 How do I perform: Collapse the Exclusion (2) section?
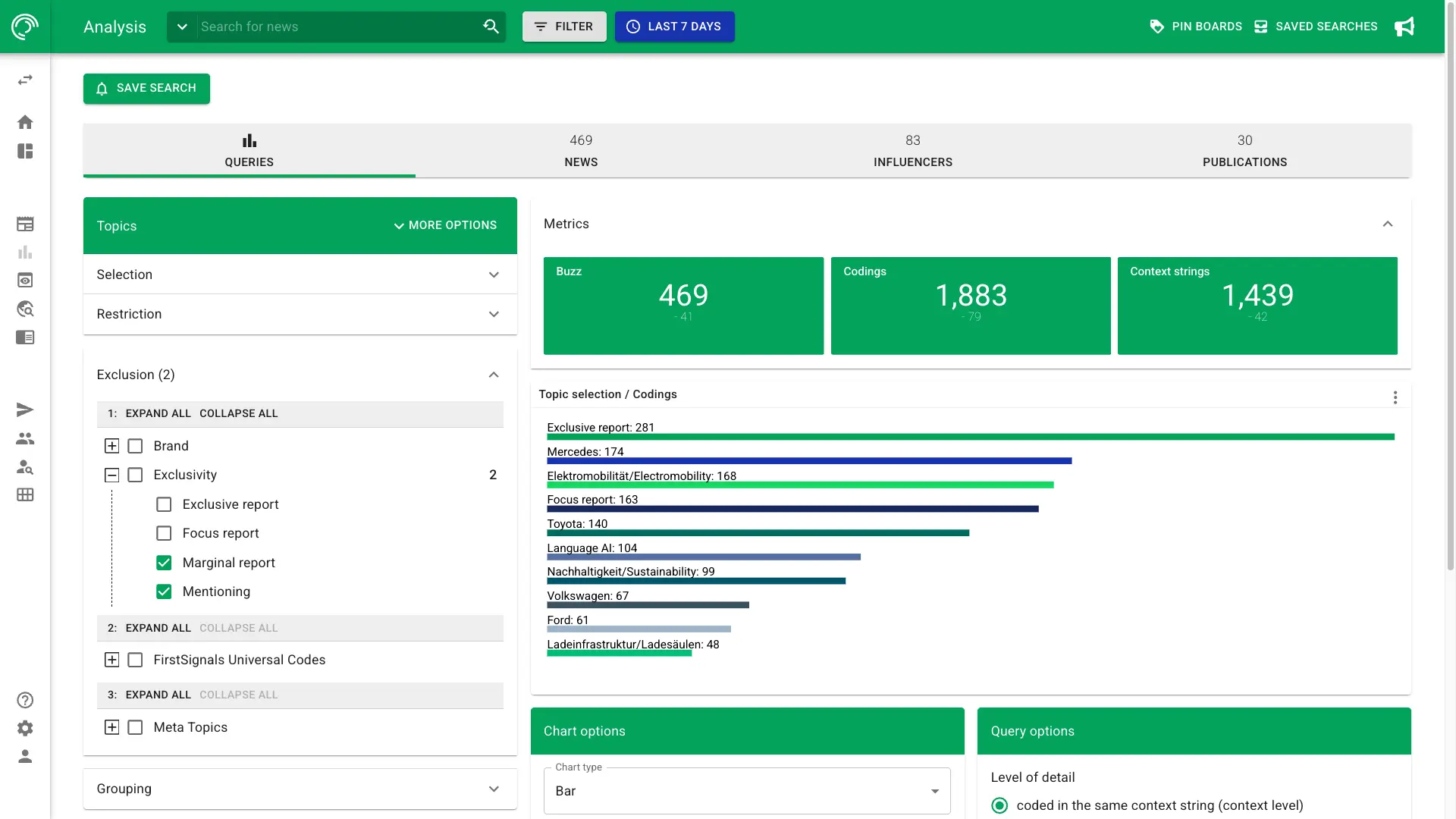click(x=300, y=375)
